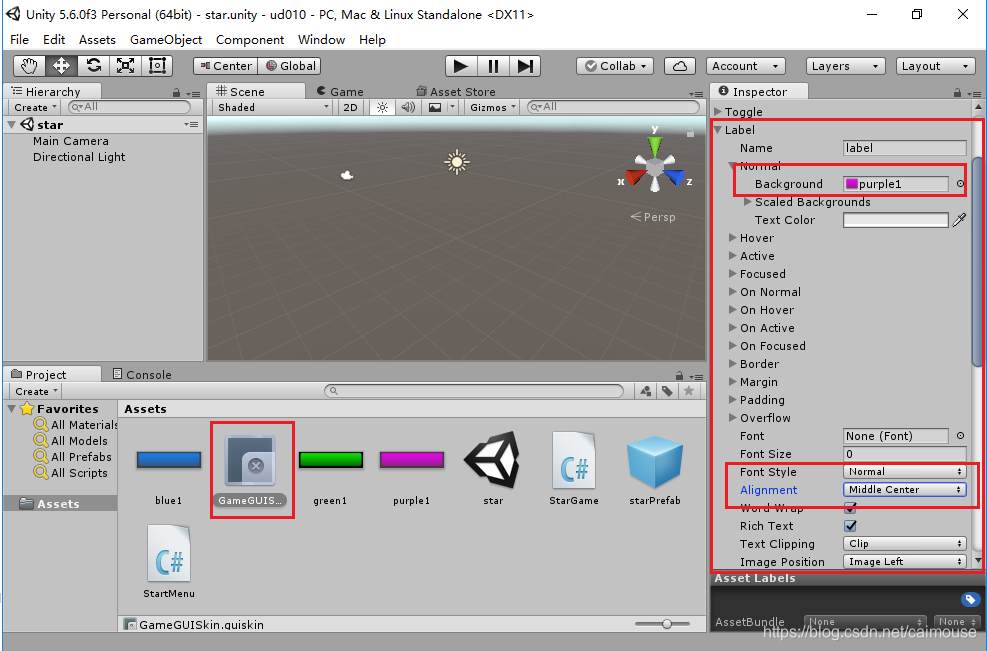Click the Text Color swatch
The width and height of the screenshot is (987, 651).
(x=896, y=220)
